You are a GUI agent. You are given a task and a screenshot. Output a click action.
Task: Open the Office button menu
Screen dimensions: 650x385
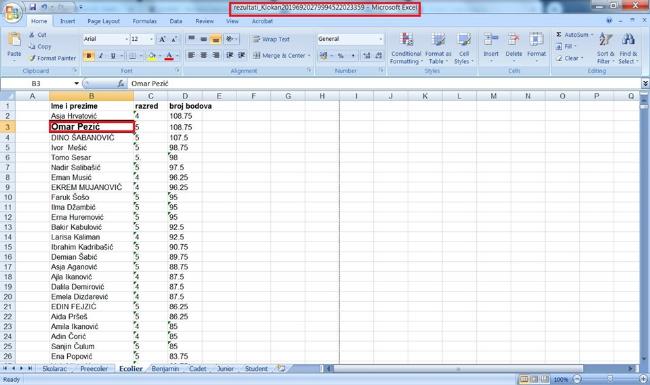pyautogui.click(x=12, y=12)
